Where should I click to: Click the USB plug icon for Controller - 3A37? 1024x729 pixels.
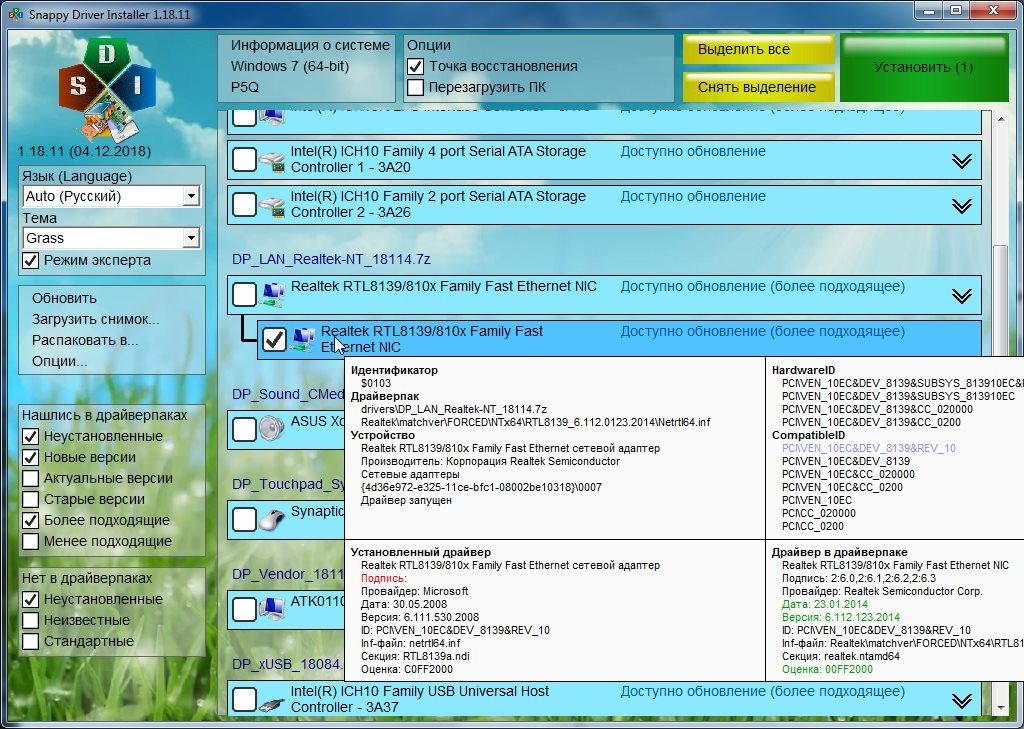coord(272,700)
